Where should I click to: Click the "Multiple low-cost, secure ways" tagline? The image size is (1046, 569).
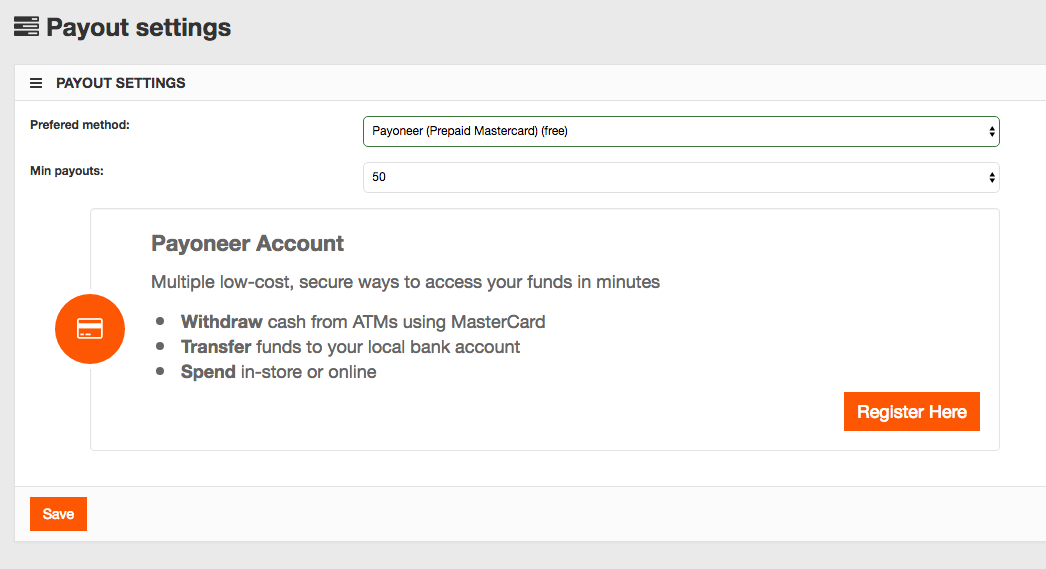(405, 282)
